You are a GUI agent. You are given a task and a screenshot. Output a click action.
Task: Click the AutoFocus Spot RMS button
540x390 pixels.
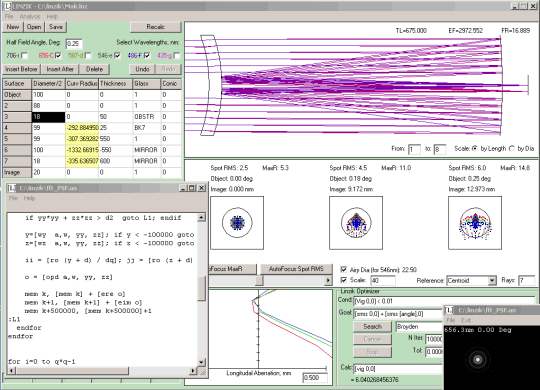pyautogui.click(x=296, y=269)
